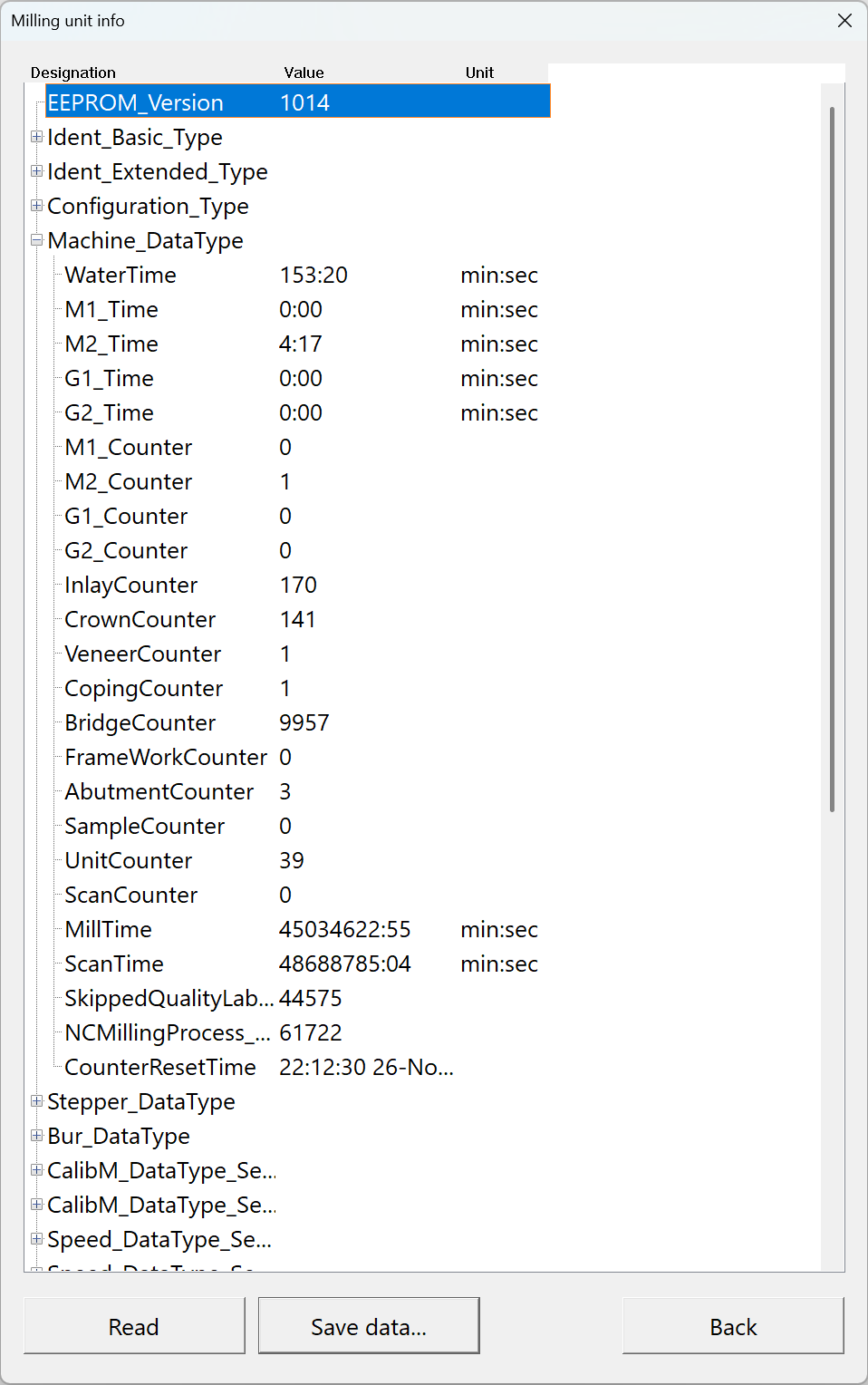Screen dimensions: 868x1385
Task: Collapse the Machine_DataType node
Action: coord(36,240)
